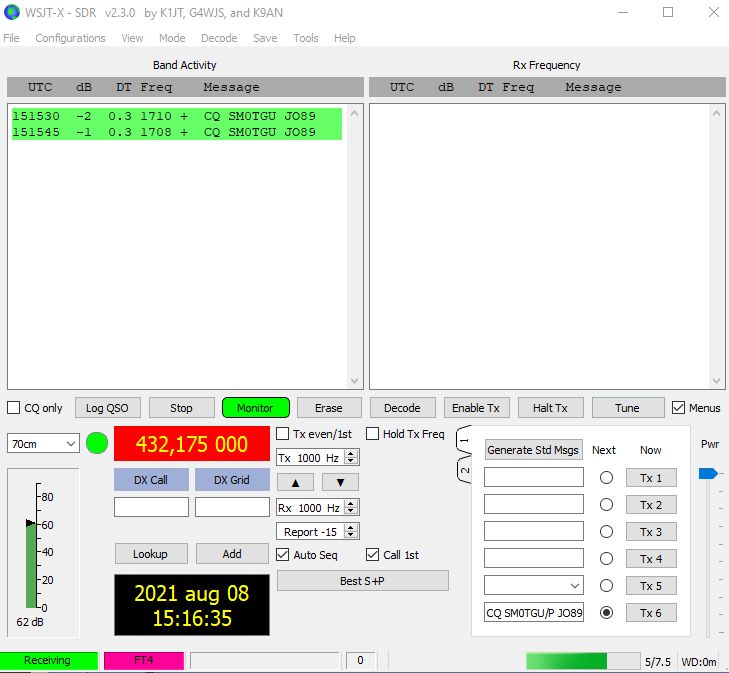Open the 70cm band dropdown
The height and width of the screenshot is (673, 729).
tap(43, 443)
